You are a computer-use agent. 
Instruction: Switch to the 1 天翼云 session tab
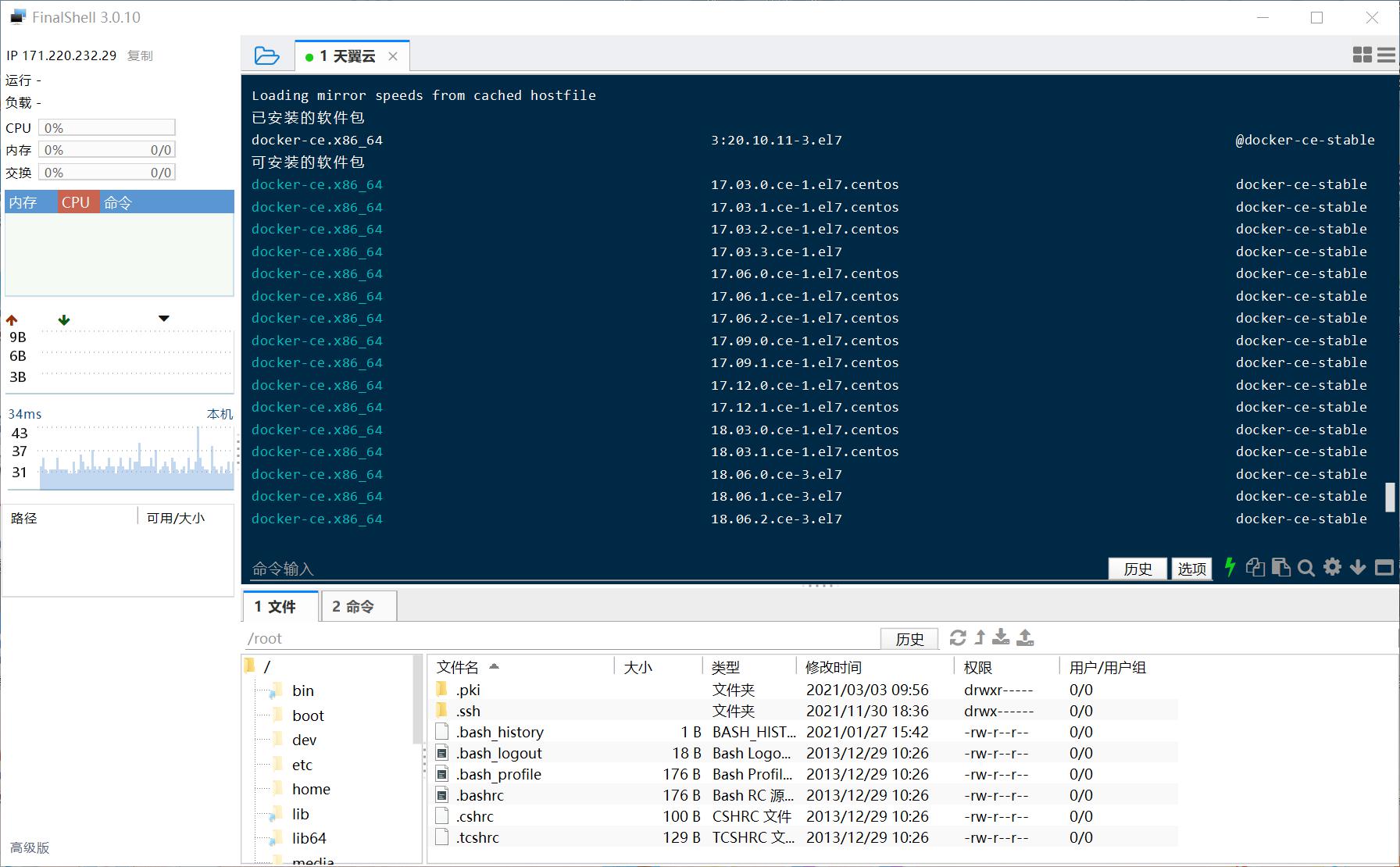pyautogui.click(x=352, y=56)
